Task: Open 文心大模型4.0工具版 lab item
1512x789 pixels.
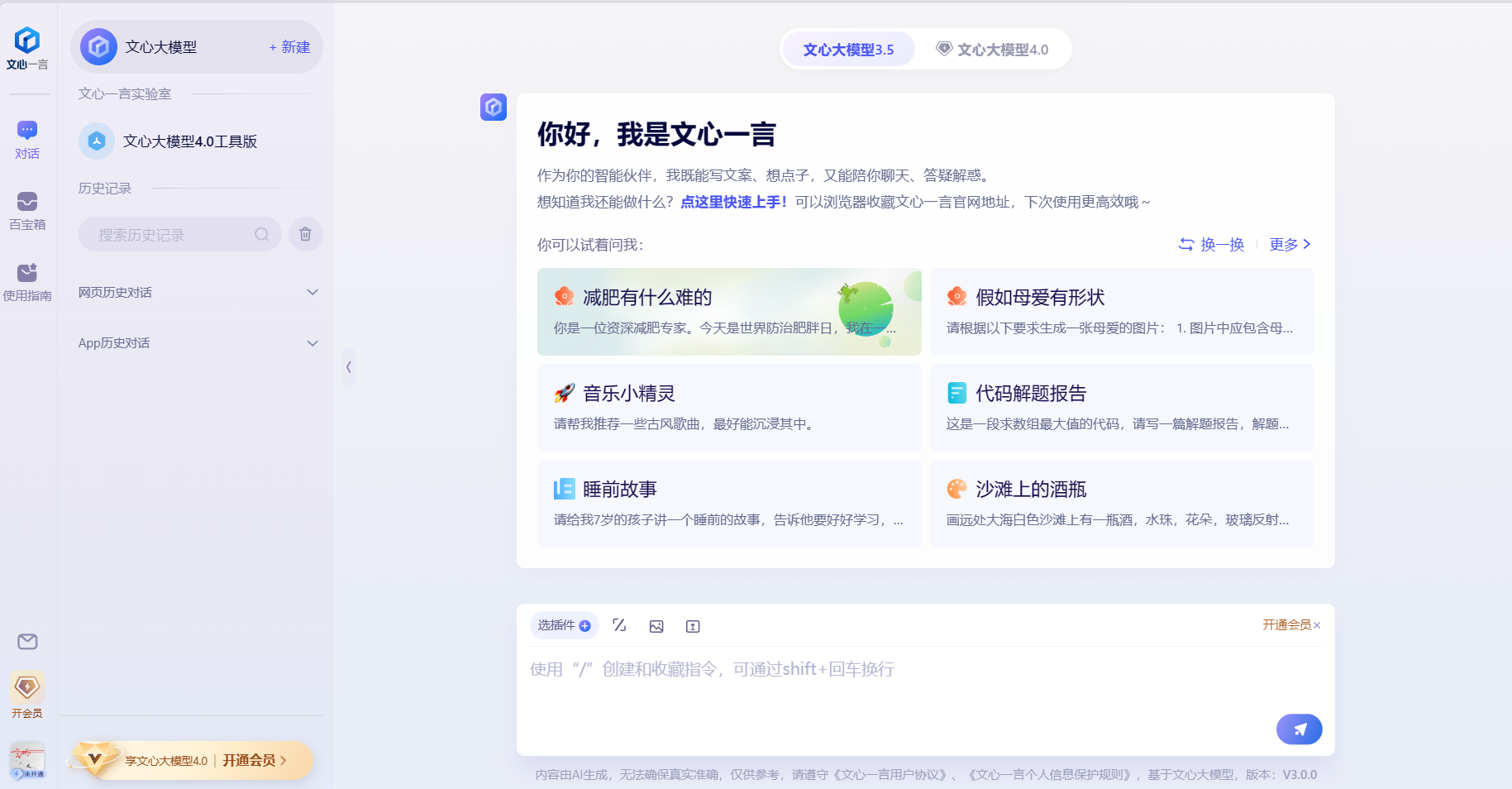Action: coord(197,141)
